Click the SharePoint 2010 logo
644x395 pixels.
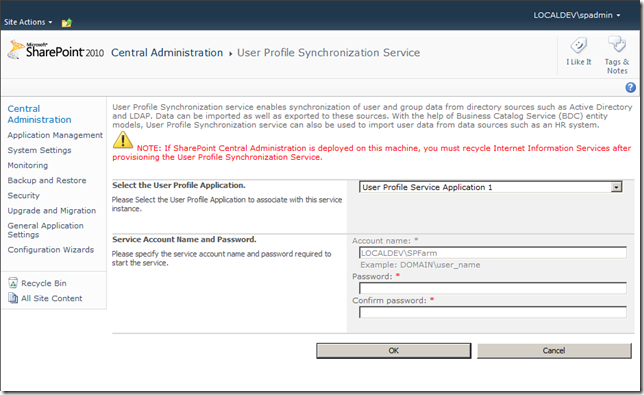(x=55, y=51)
